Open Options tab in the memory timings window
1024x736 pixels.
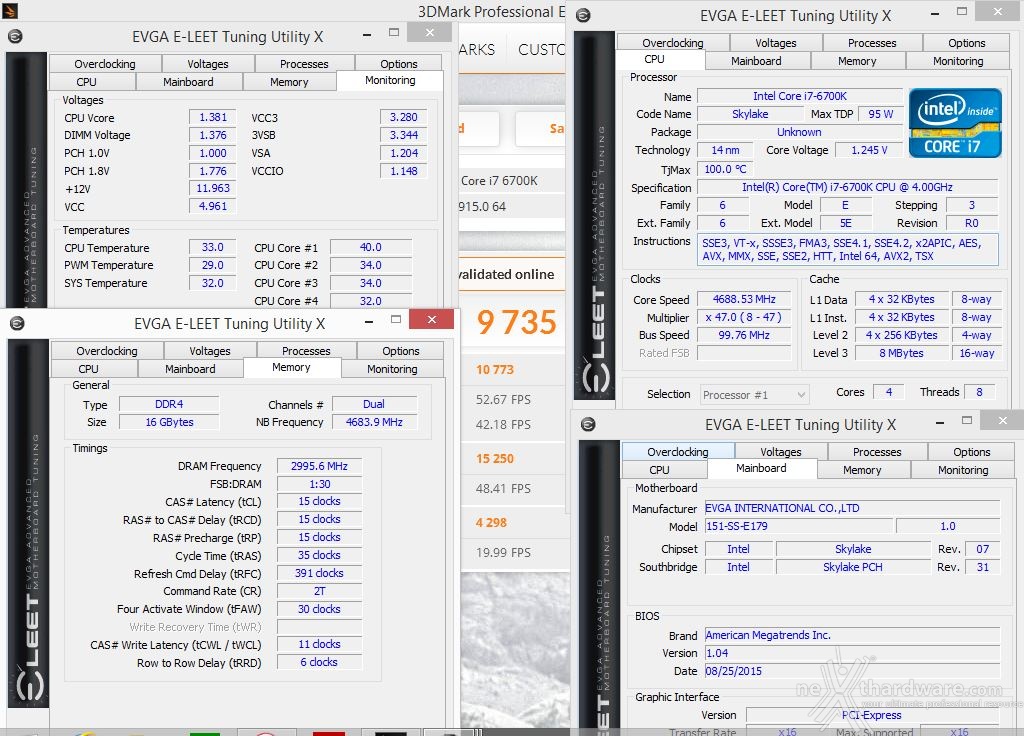[400, 351]
